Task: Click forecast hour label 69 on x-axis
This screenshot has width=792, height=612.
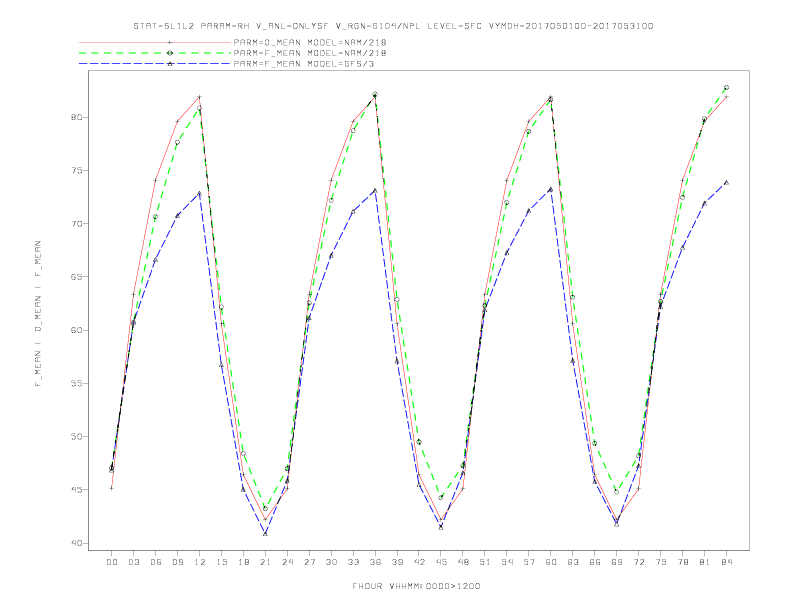Action: coord(616,562)
